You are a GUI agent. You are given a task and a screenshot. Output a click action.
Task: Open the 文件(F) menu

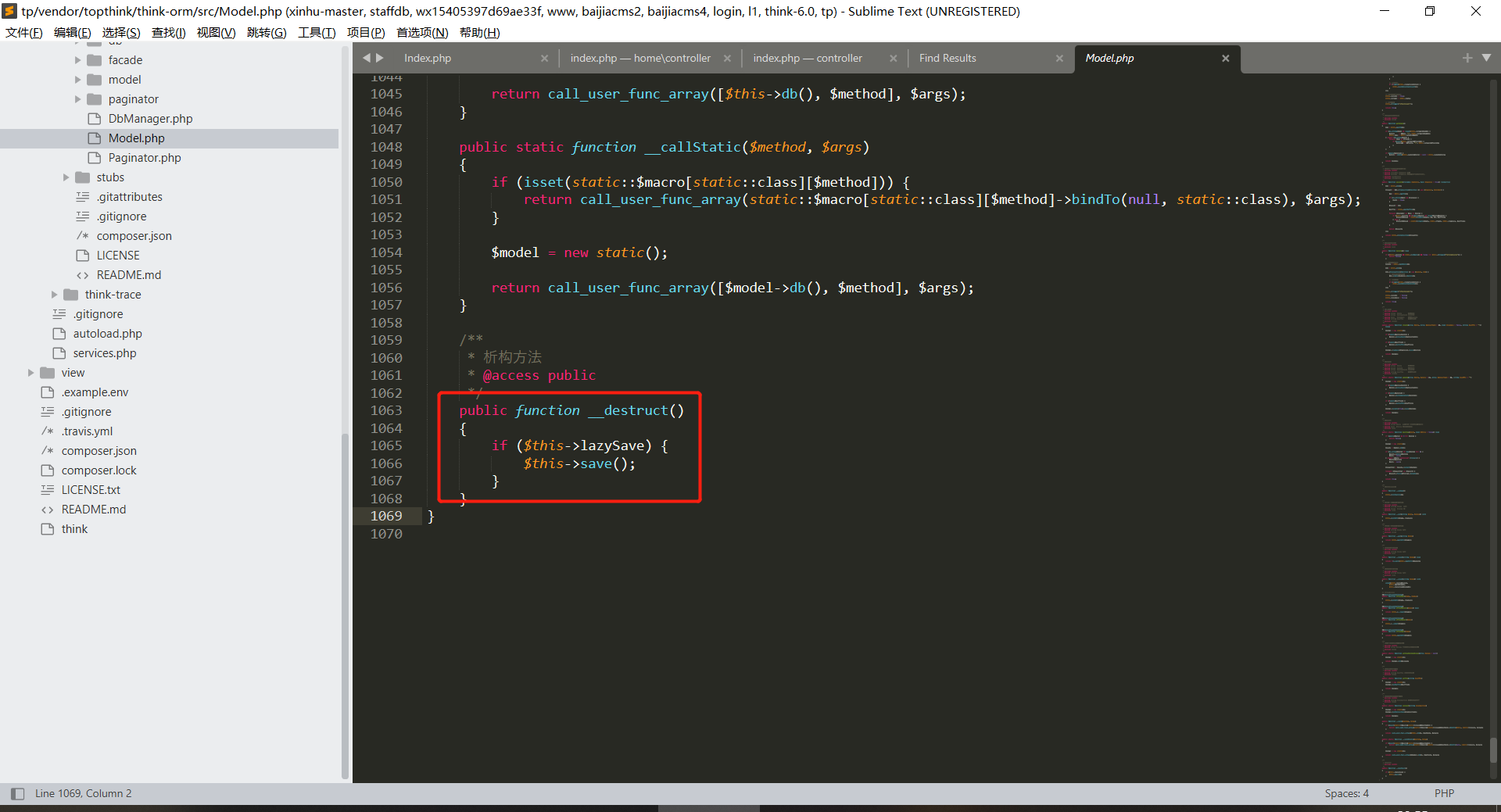pos(24,32)
